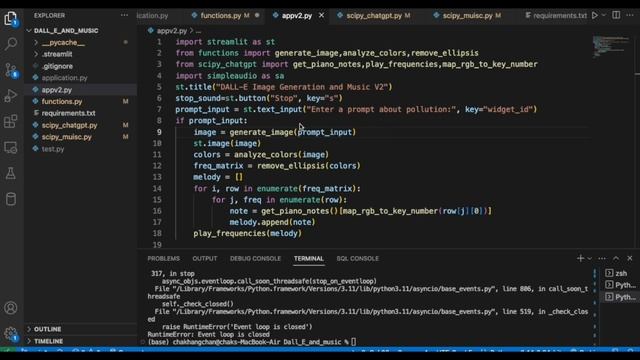The height and width of the screenshot is (360, 640).
Task: Open scipy_chatgpt.py in explorer tree
Action: click(x=81, y=125)
